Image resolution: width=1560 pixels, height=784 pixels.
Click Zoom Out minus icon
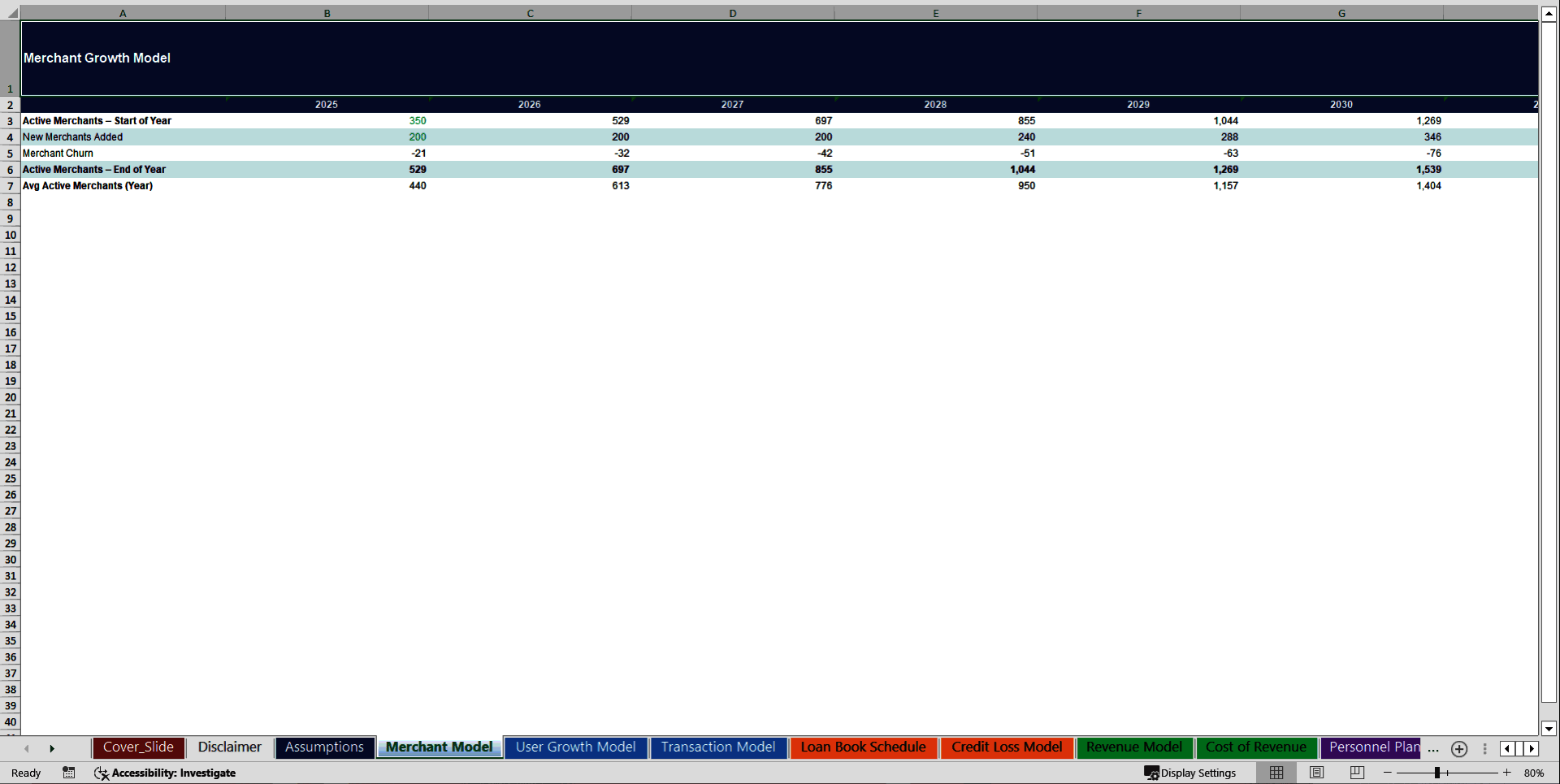click(x=1389, y=773)
